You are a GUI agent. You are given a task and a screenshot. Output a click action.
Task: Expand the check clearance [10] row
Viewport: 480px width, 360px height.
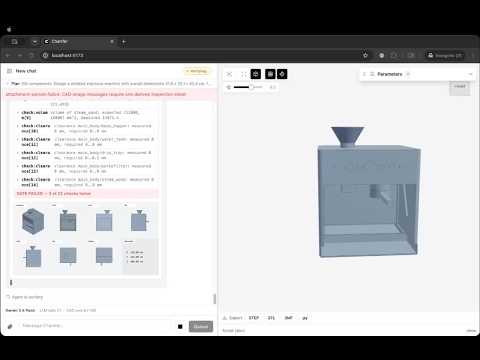[x=85, y=129]
